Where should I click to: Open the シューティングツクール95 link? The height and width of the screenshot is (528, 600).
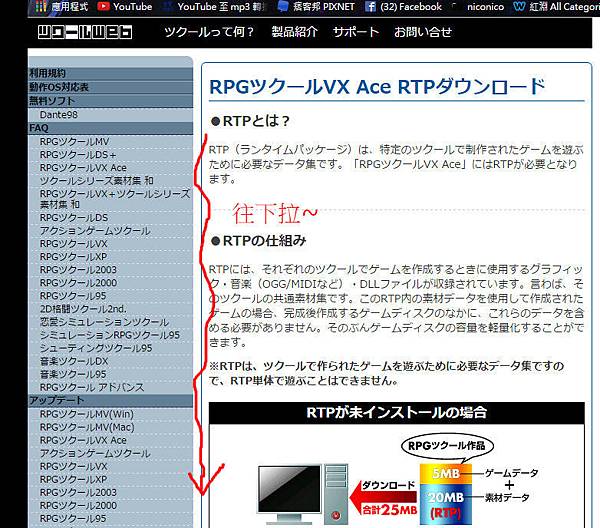click(x=96, y=348)
